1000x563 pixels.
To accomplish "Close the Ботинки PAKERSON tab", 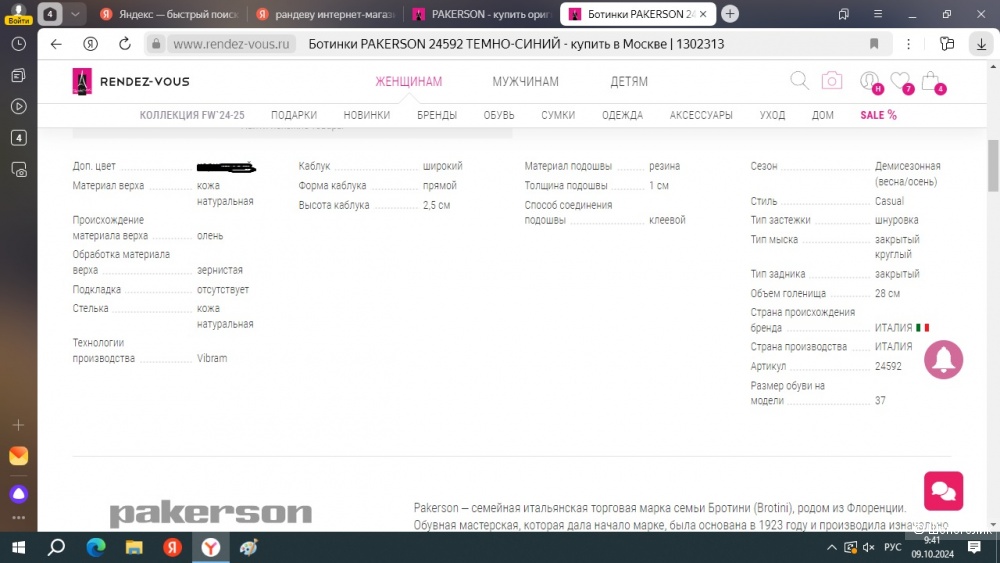I will click(703, 14).
